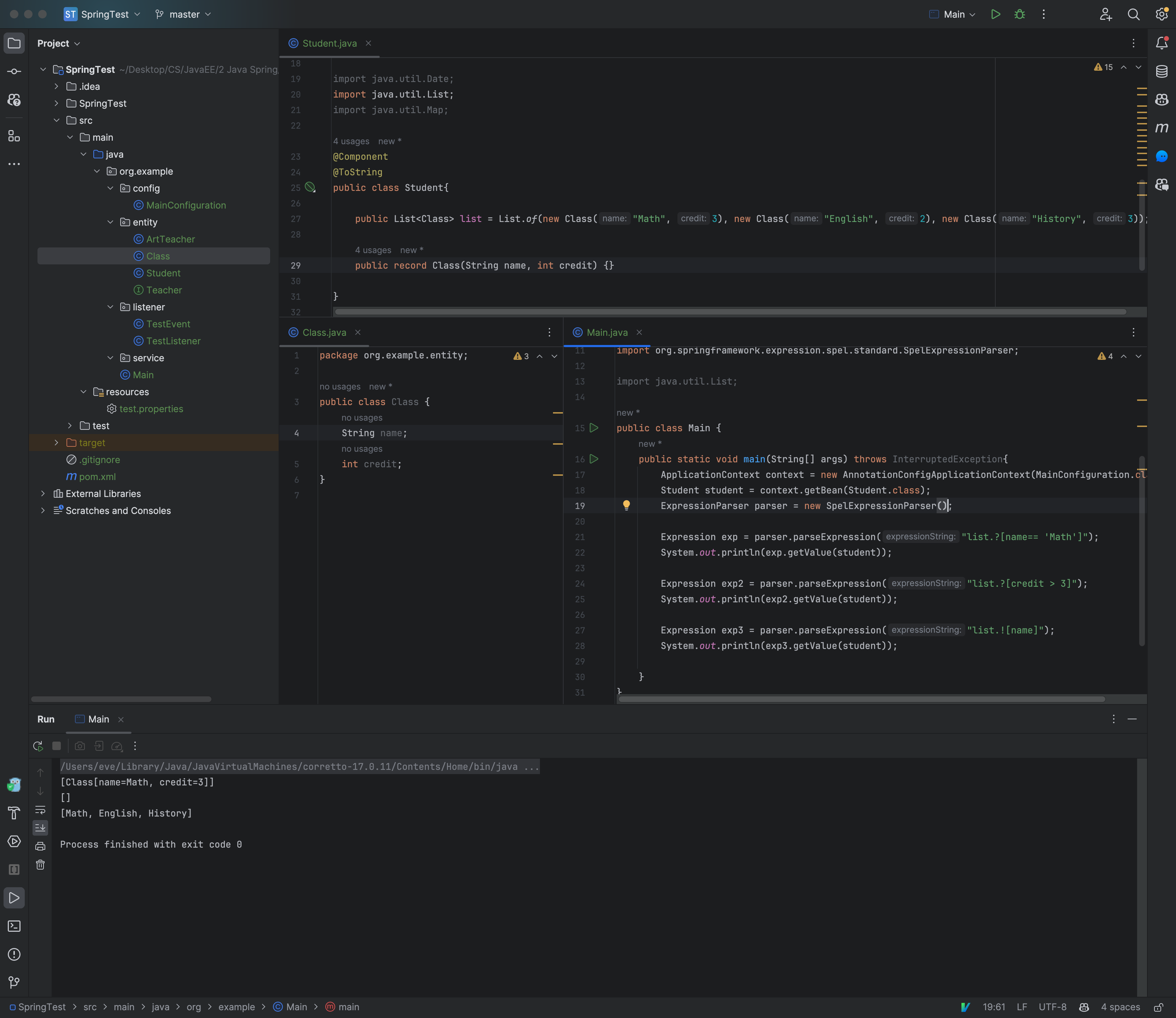This screenshot has width=1176, height=1018.
Task: Open the Services tool window
Action: [14, 841]
